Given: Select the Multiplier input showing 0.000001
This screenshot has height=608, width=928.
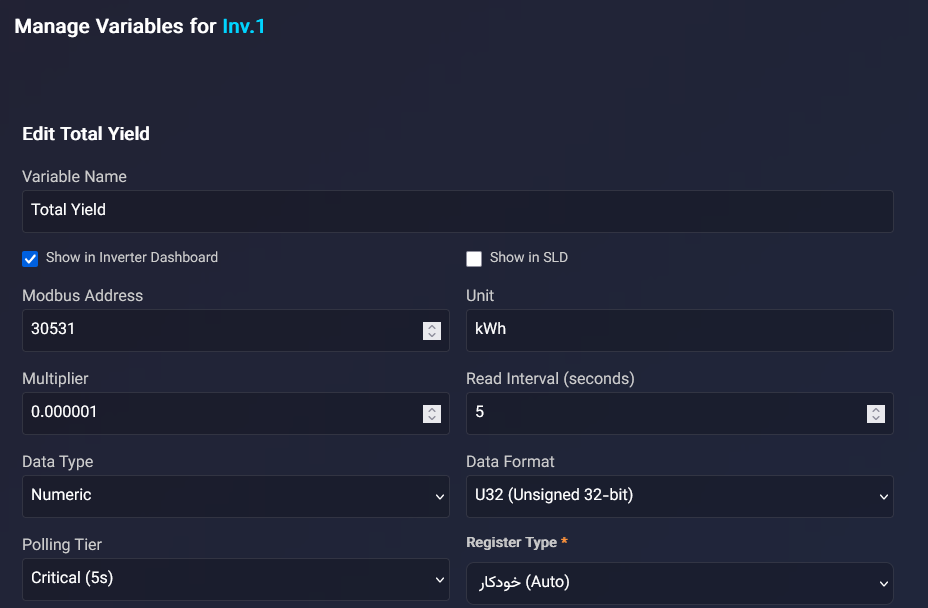Looking at the screenshot, I should pos(220,413).
